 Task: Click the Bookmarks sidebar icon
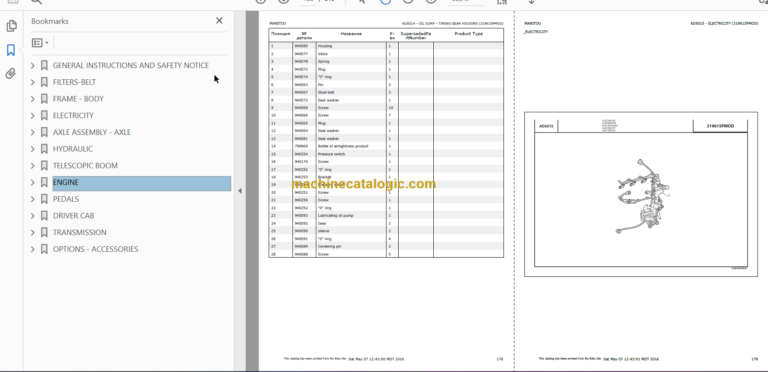11,50
